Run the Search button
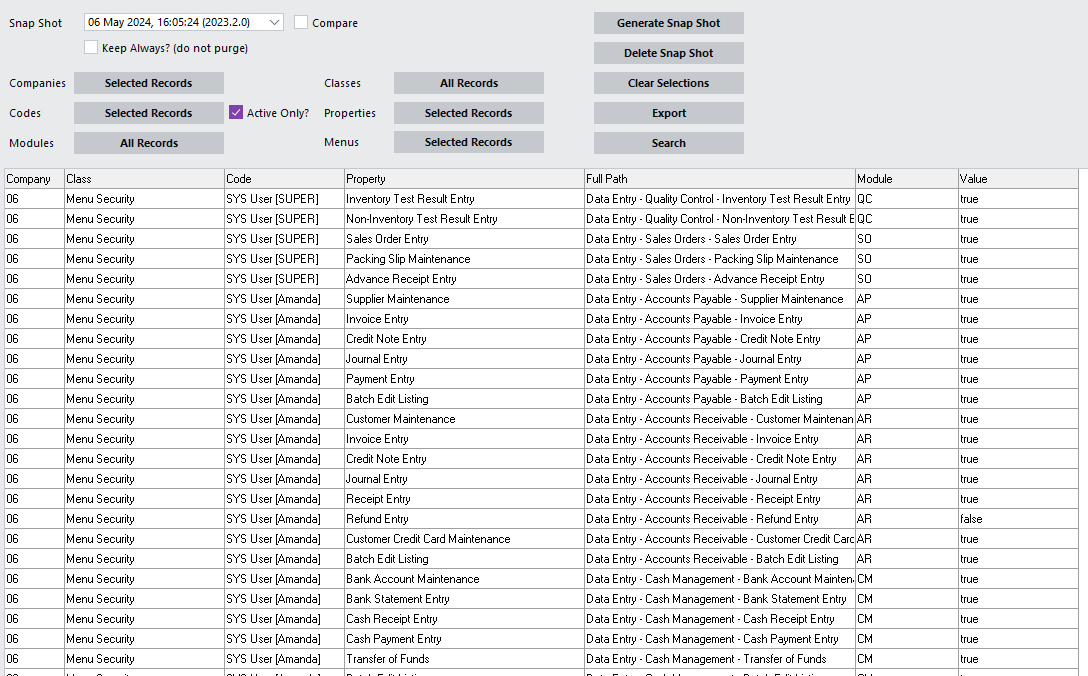 click(x=669, y=143)
